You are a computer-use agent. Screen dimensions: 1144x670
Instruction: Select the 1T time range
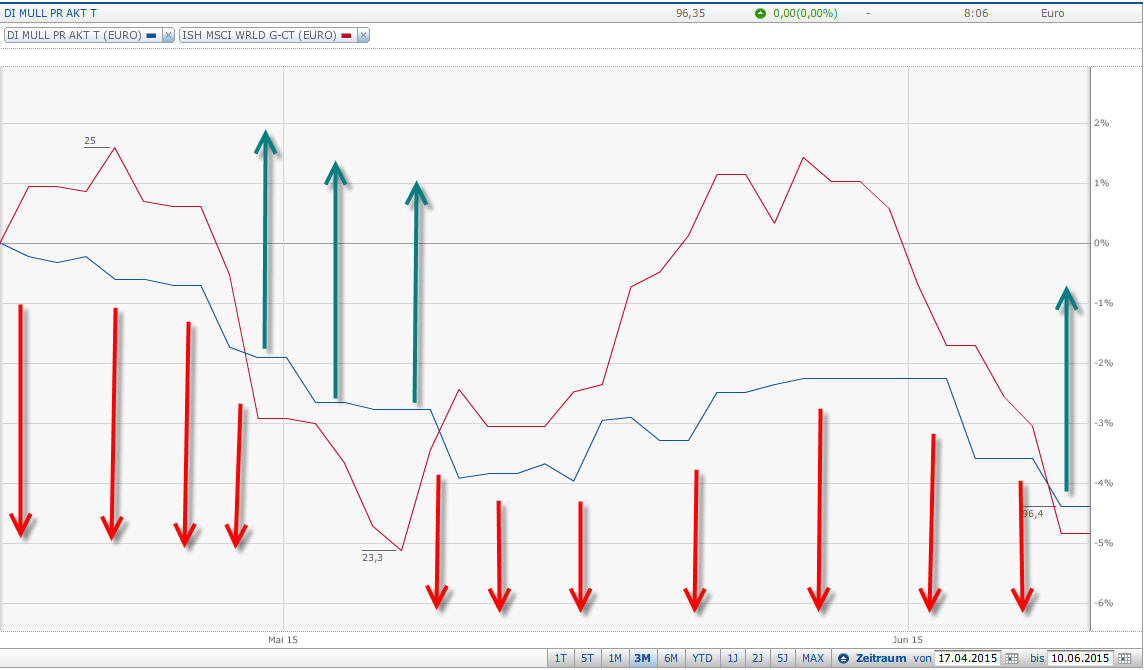pyautogui.click(x=560, y=658)
